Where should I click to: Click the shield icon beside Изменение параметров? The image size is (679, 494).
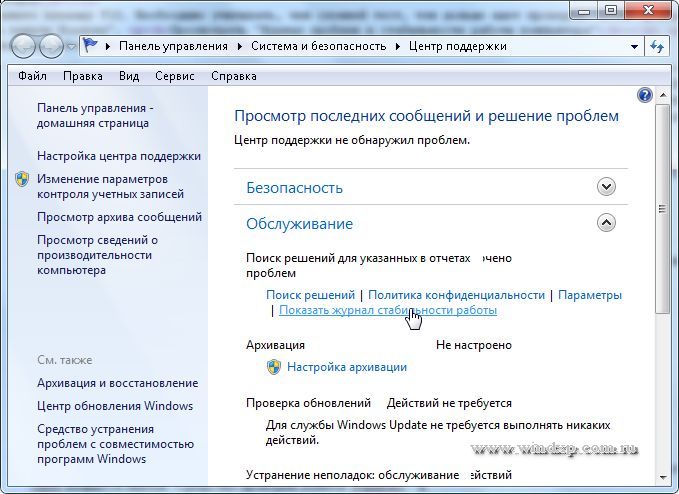click(x=22, y=179)
